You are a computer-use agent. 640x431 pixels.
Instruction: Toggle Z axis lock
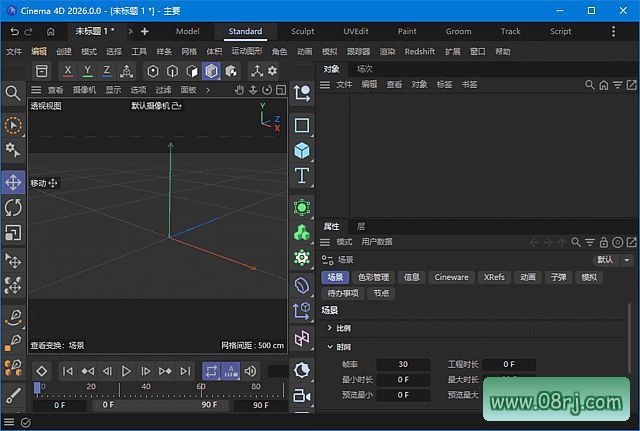(x=107, y=71)
